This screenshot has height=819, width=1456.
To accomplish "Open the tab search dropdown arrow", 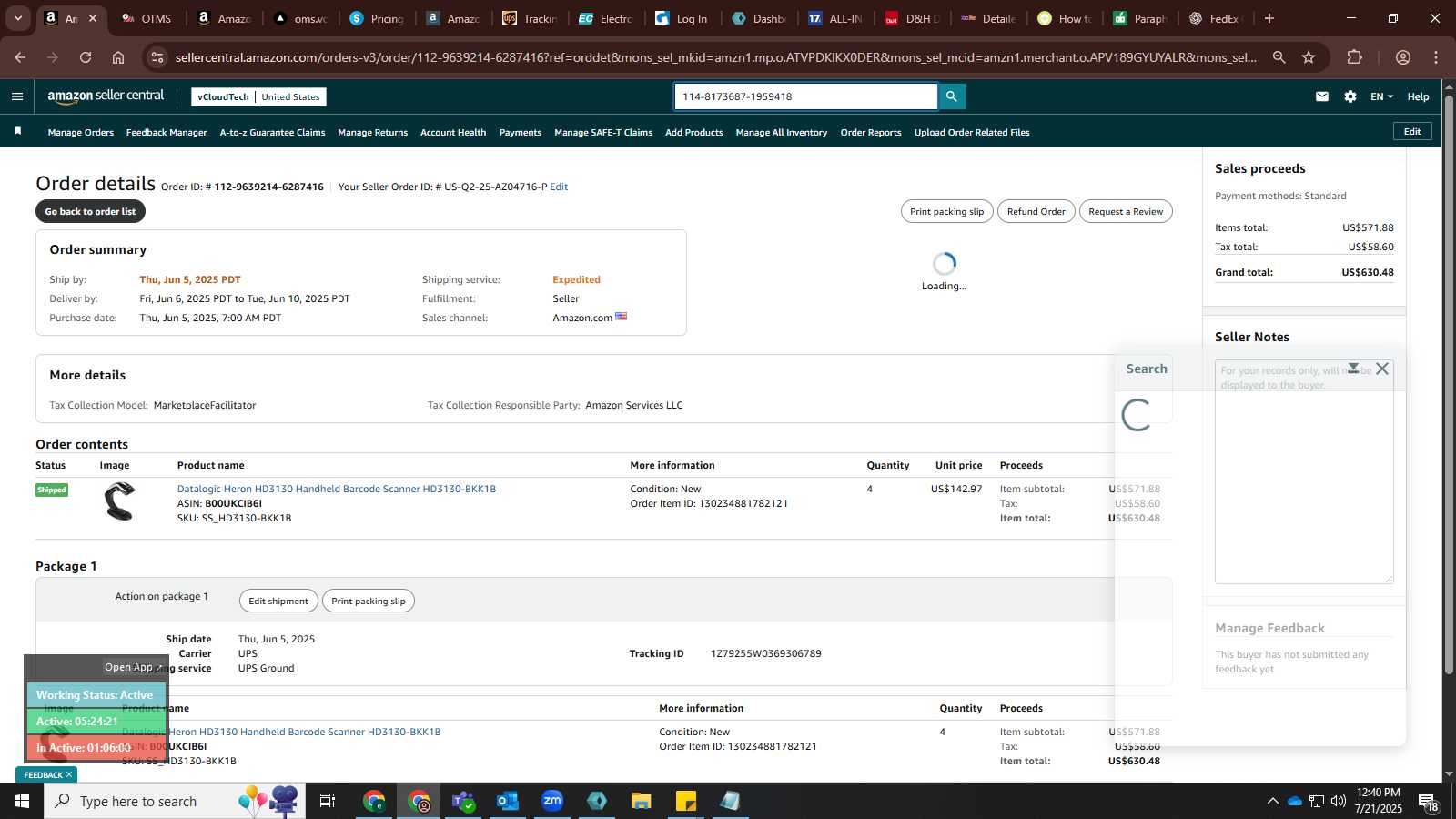I will click(x=17, y=18).
